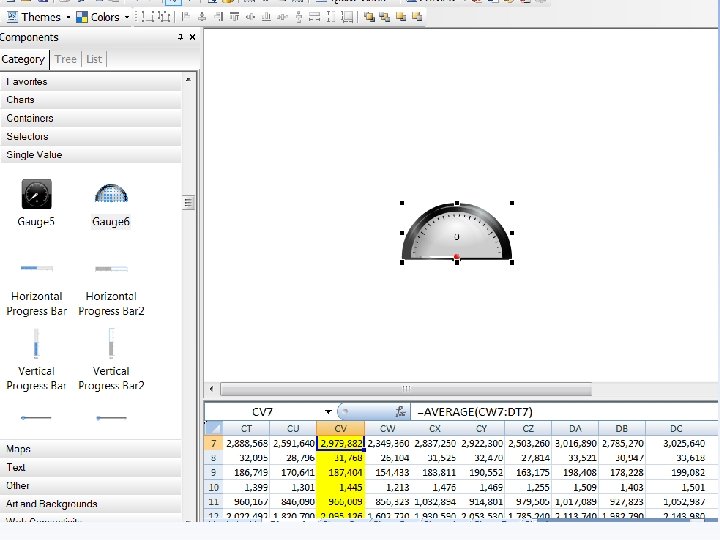
Task: Click the Ungroup components icon
Action: tap(164, 17)
